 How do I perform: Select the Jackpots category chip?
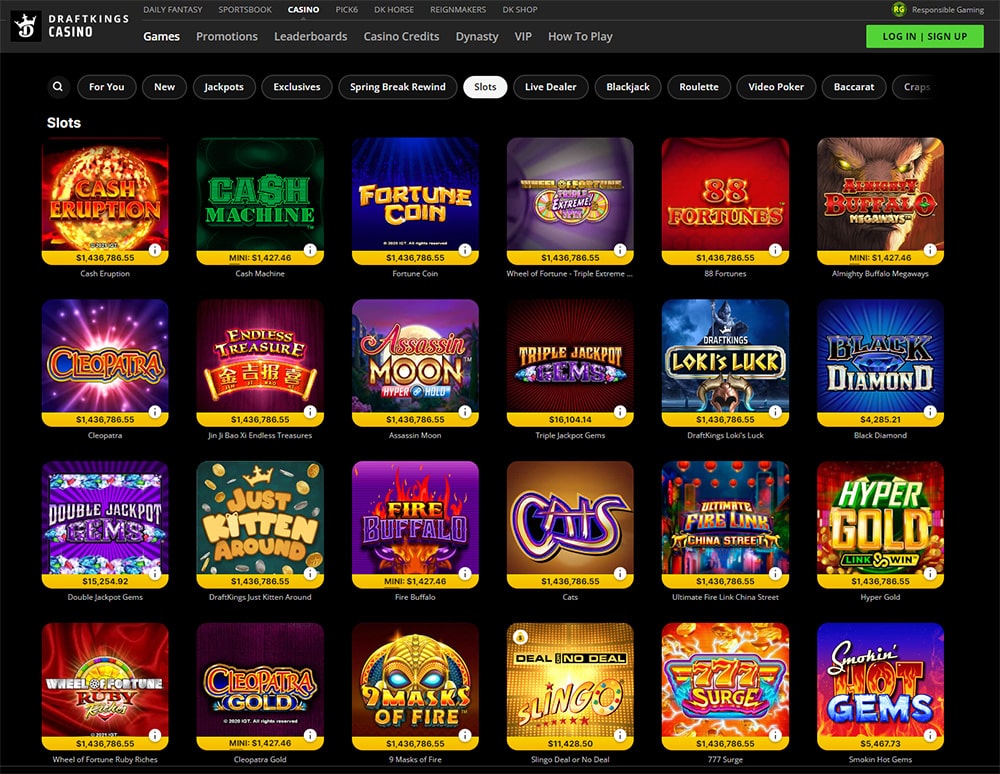pos(223,87)
